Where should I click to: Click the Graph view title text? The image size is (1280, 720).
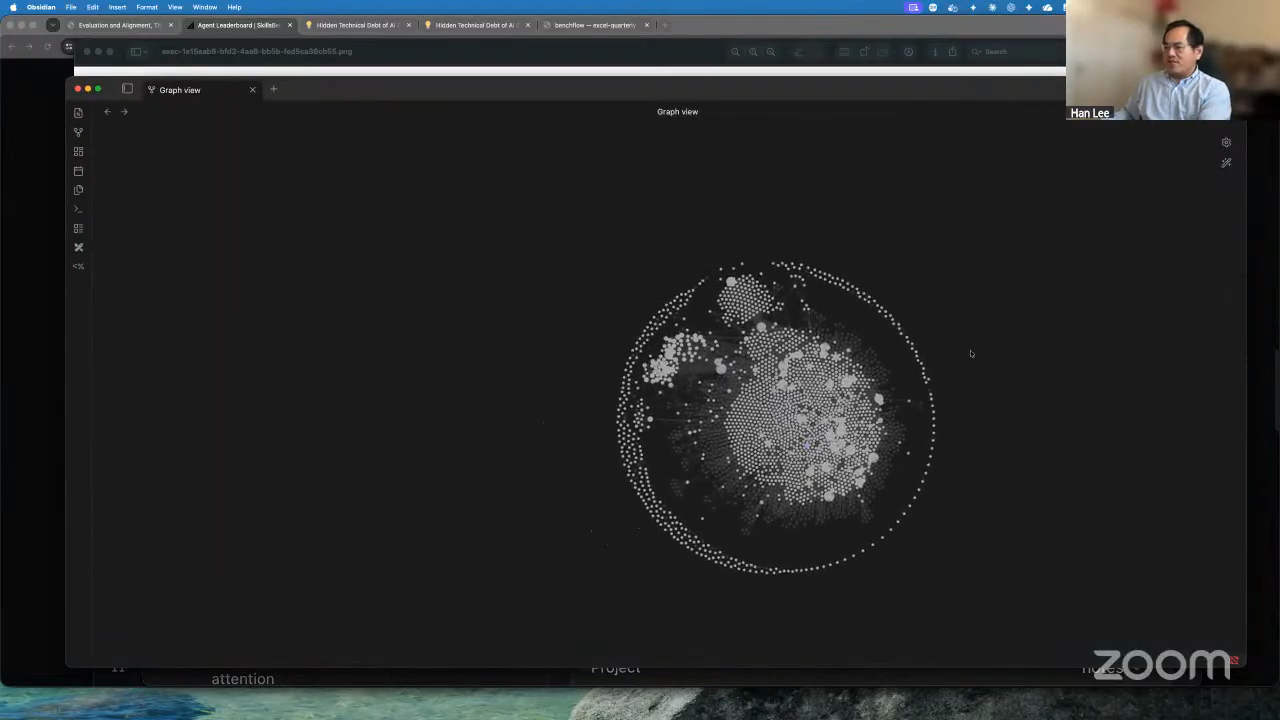coord(677,112)
